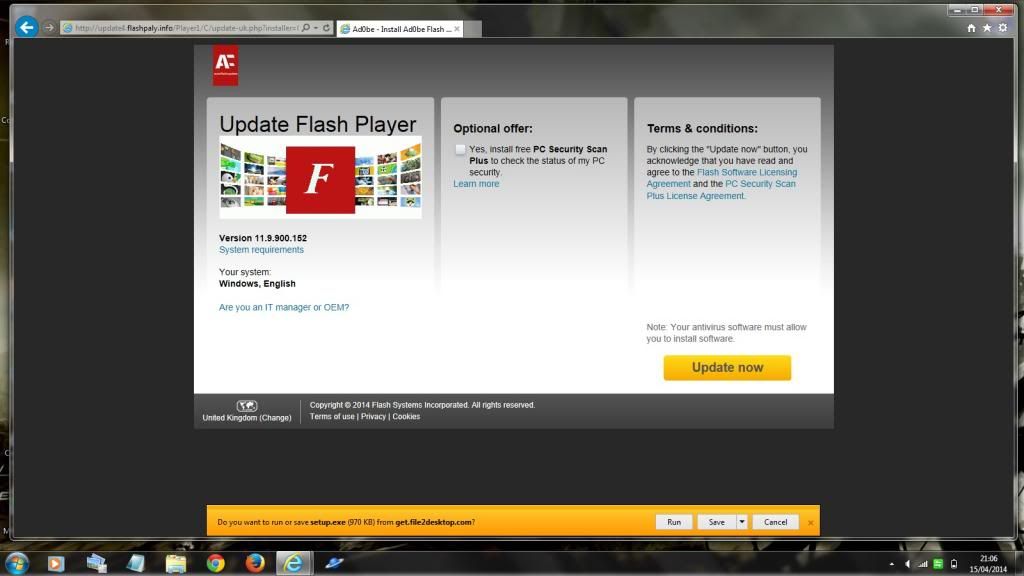The height and width of the screenshot is (576, 1024).
Task: Click the green tray icon
Action: (938, 564)
